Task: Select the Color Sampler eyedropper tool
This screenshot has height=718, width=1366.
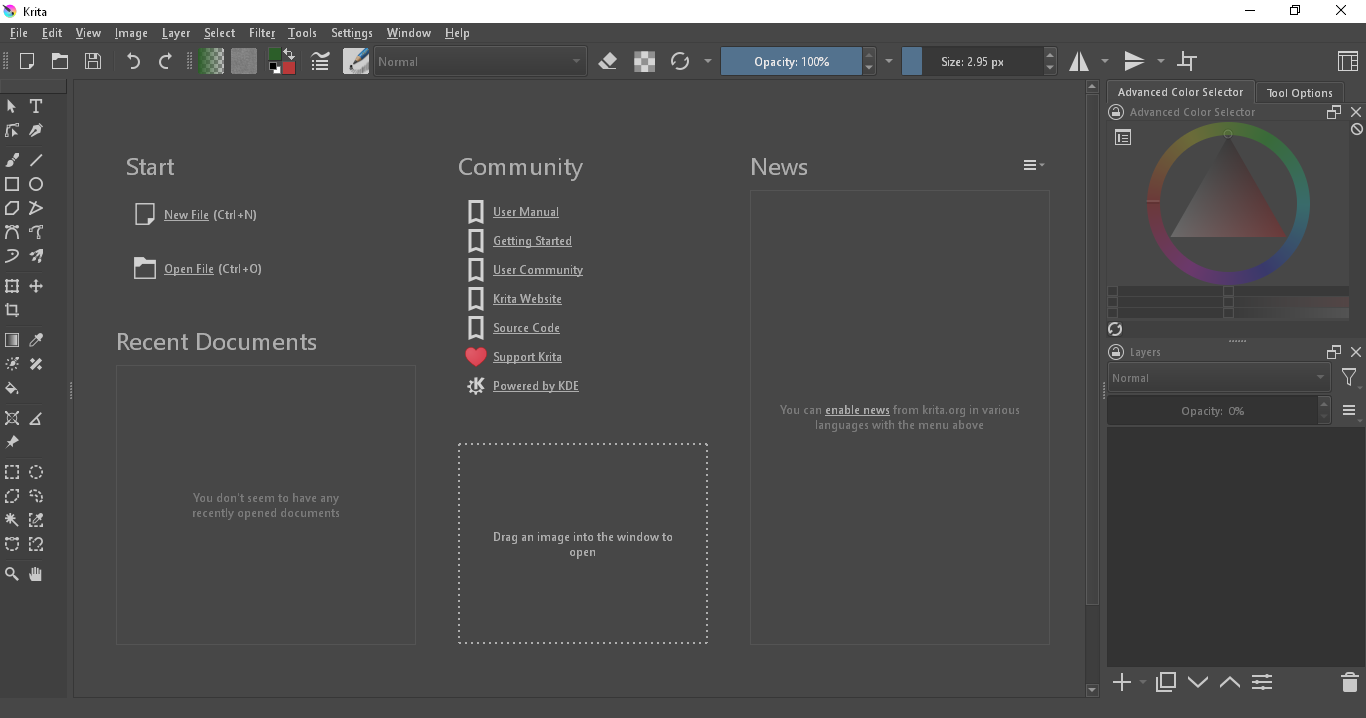Action: coord(36,340)
